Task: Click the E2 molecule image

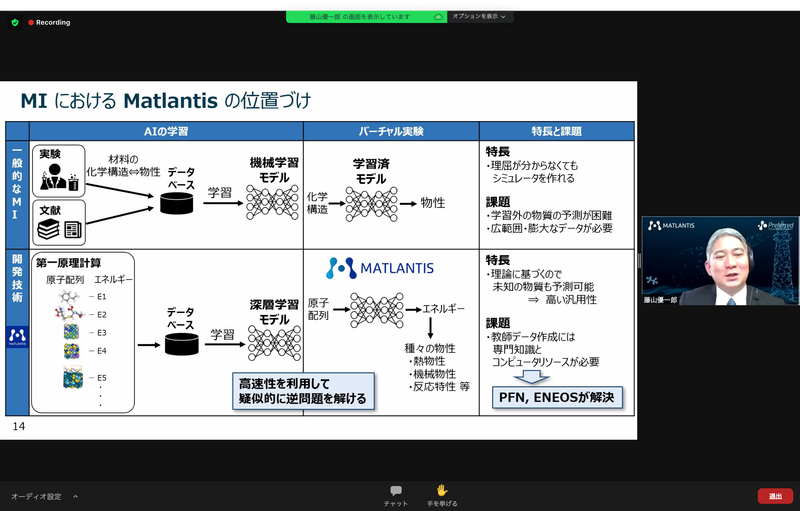Action: coord(69,314)
